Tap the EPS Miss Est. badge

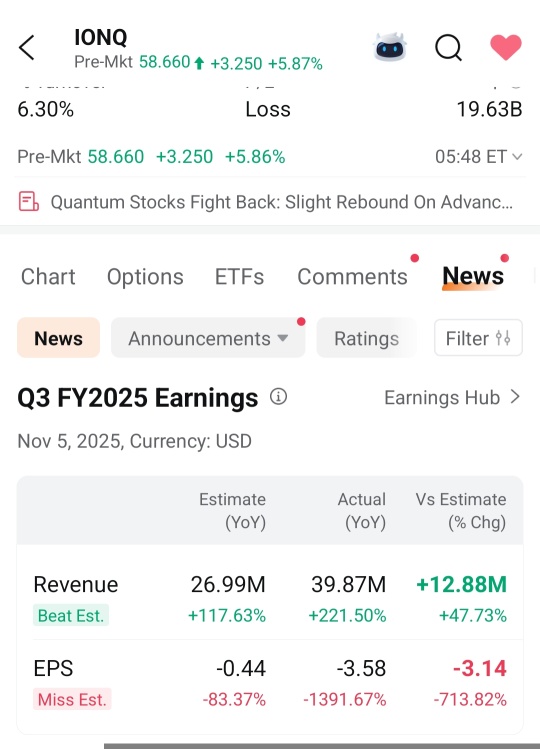[72, 699]
